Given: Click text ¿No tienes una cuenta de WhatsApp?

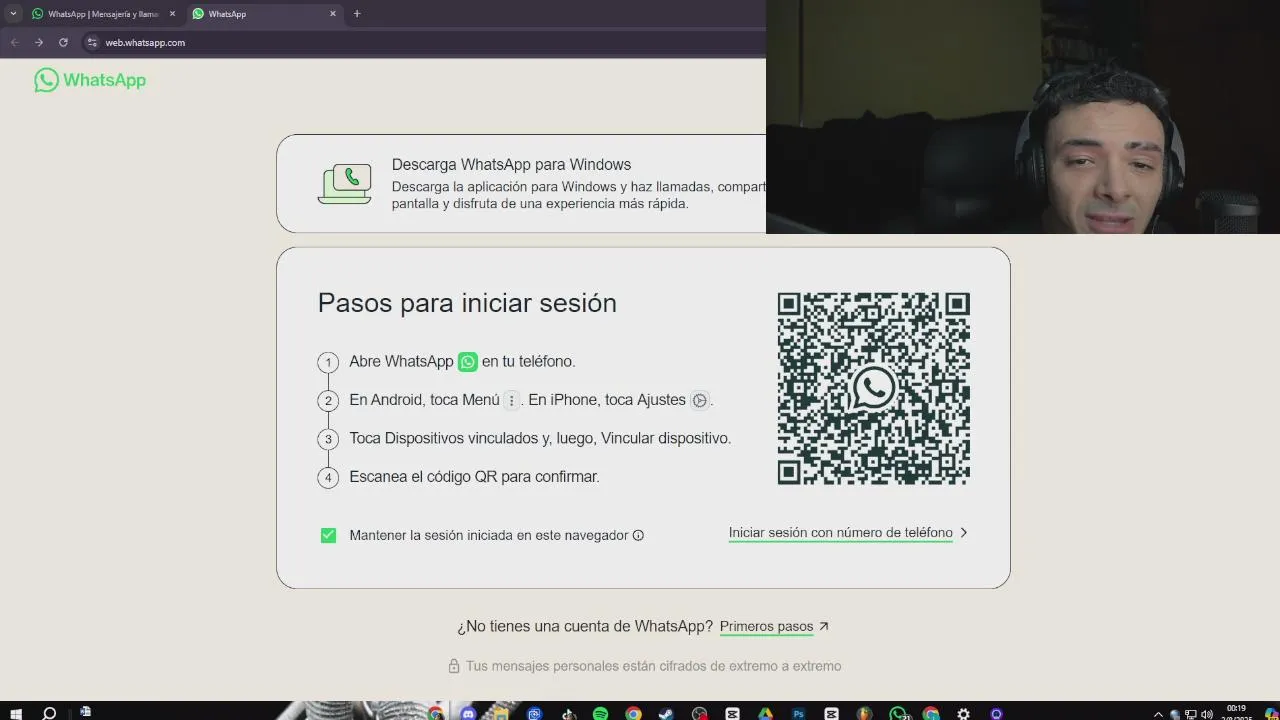Looking at the screenshot, I should [x=585, y=626].
